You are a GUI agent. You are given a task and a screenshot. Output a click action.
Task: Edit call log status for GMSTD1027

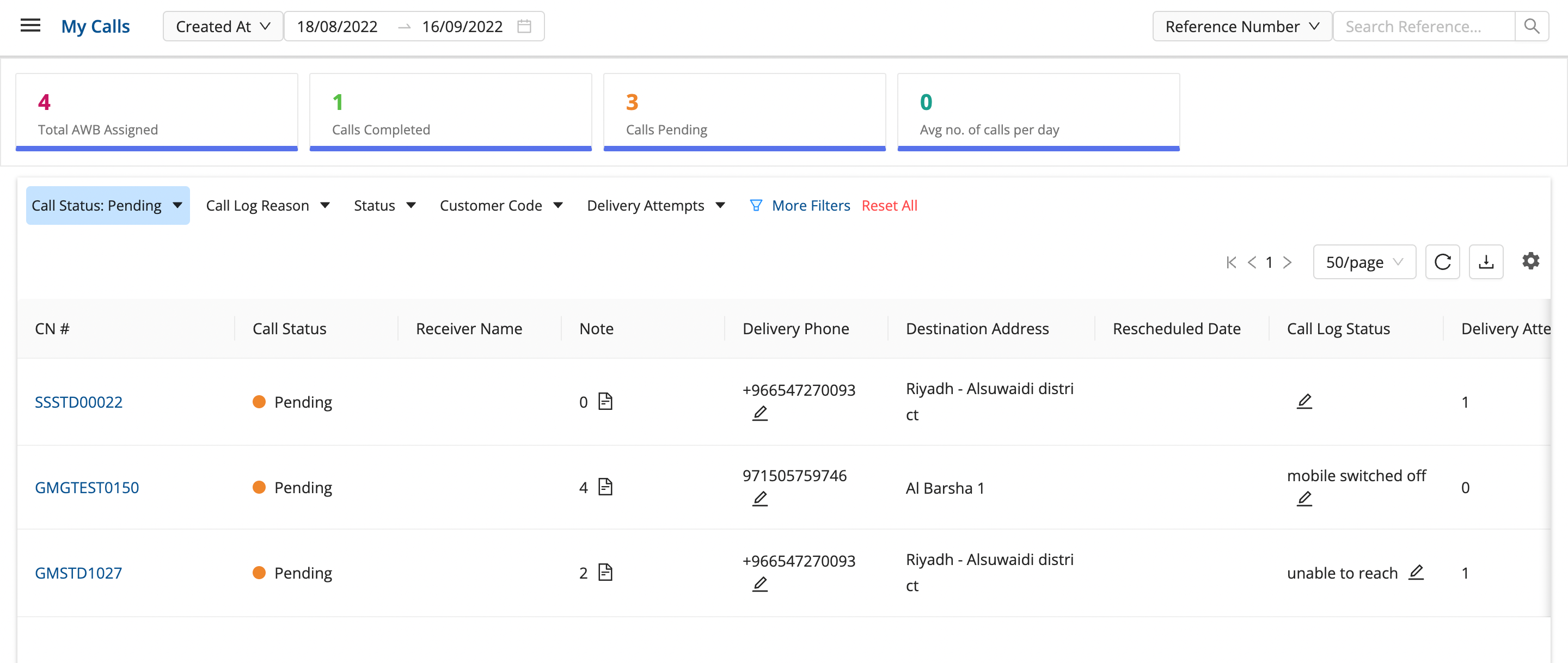1416,572
